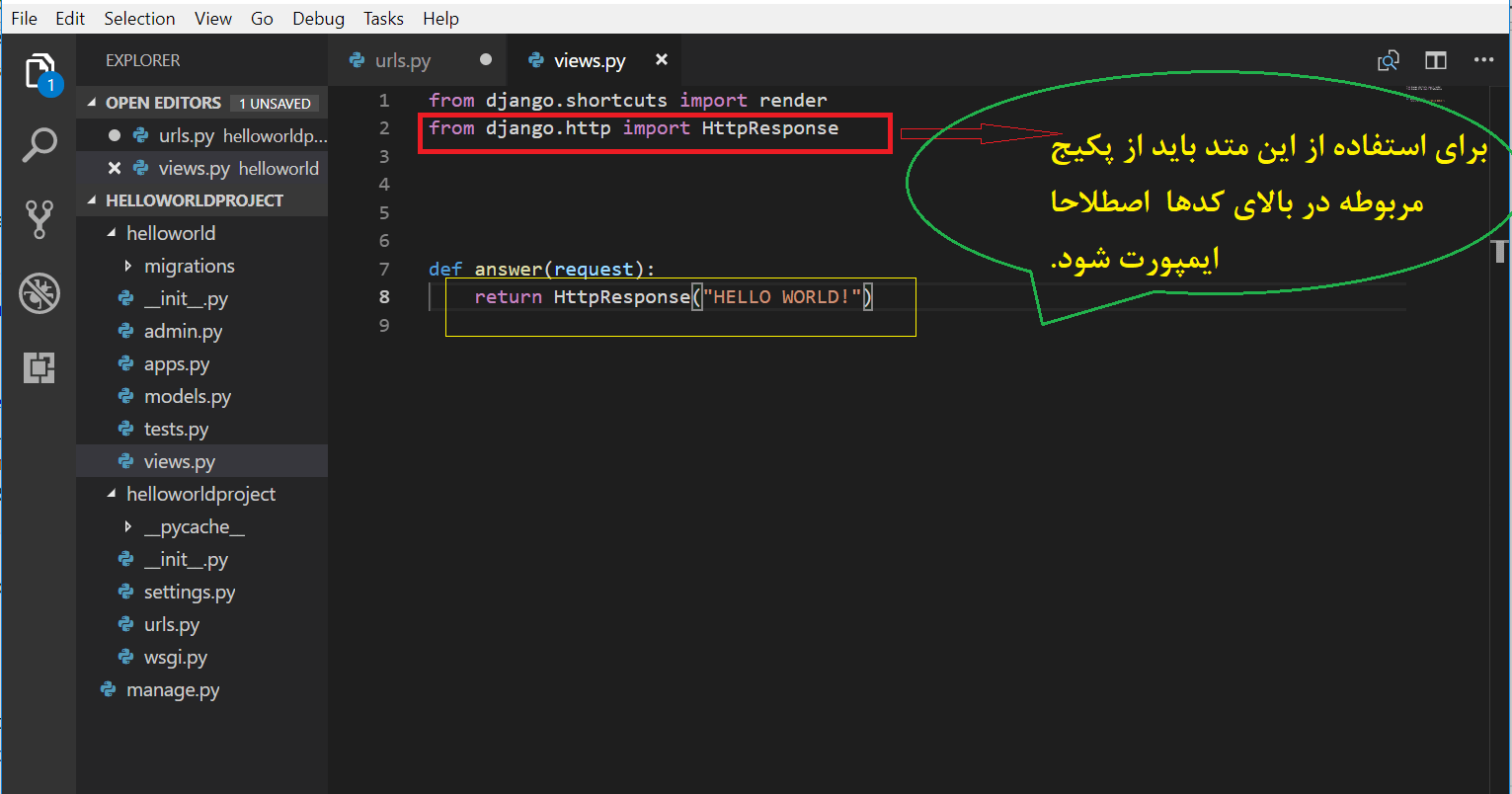Open the Explorer activity bar icon
The image size is (1512, 794).
pyautogui.click(x=39, y=72)
